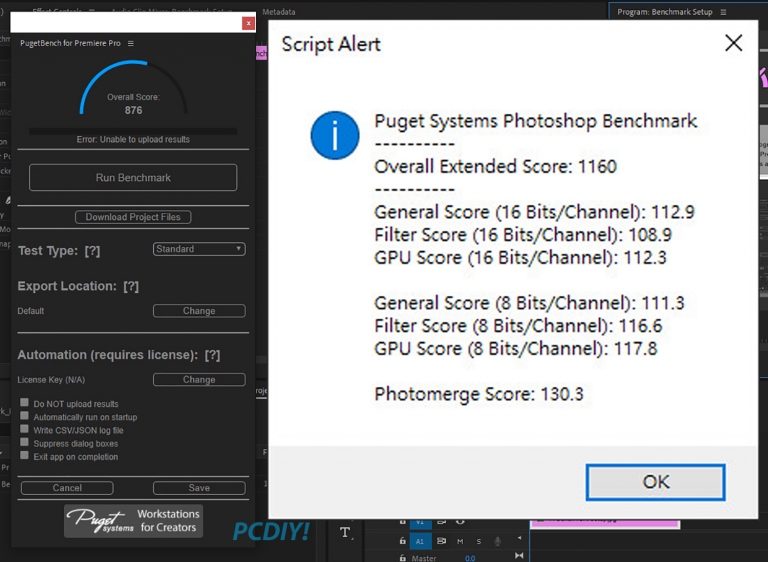Image resolution: width=768 pixels, height=562 pixels.
Task: Solo audio track A1 with the S button
Action: pos(479,541)
